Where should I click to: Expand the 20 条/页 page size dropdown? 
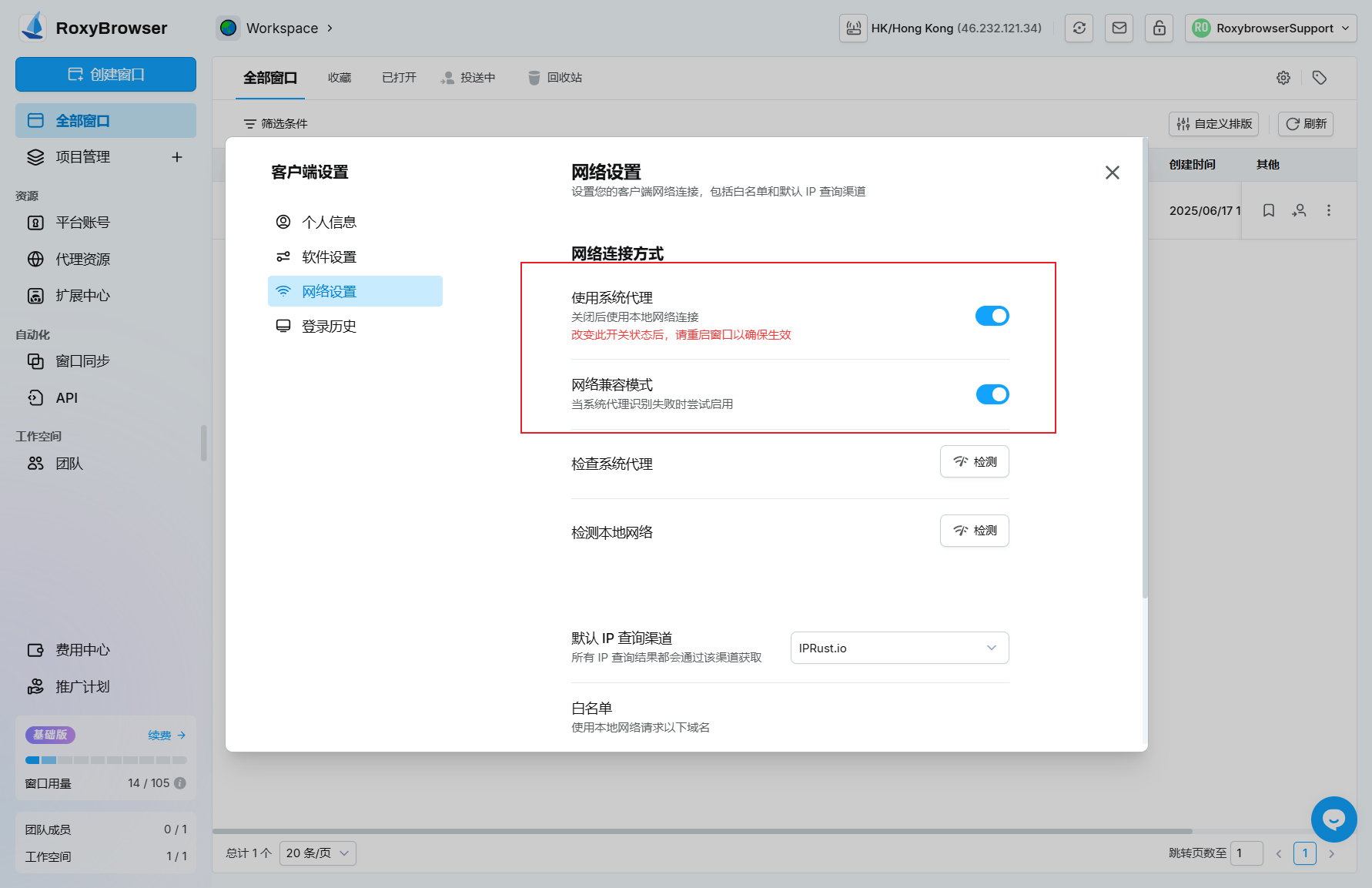click(317, 853)
